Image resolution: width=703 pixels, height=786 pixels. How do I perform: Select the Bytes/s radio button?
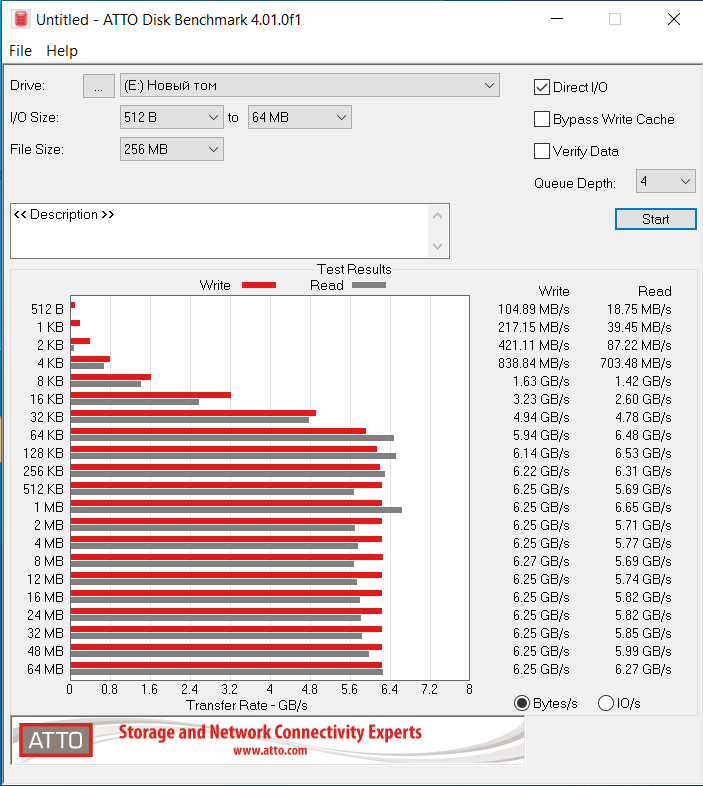pos(522,703)
